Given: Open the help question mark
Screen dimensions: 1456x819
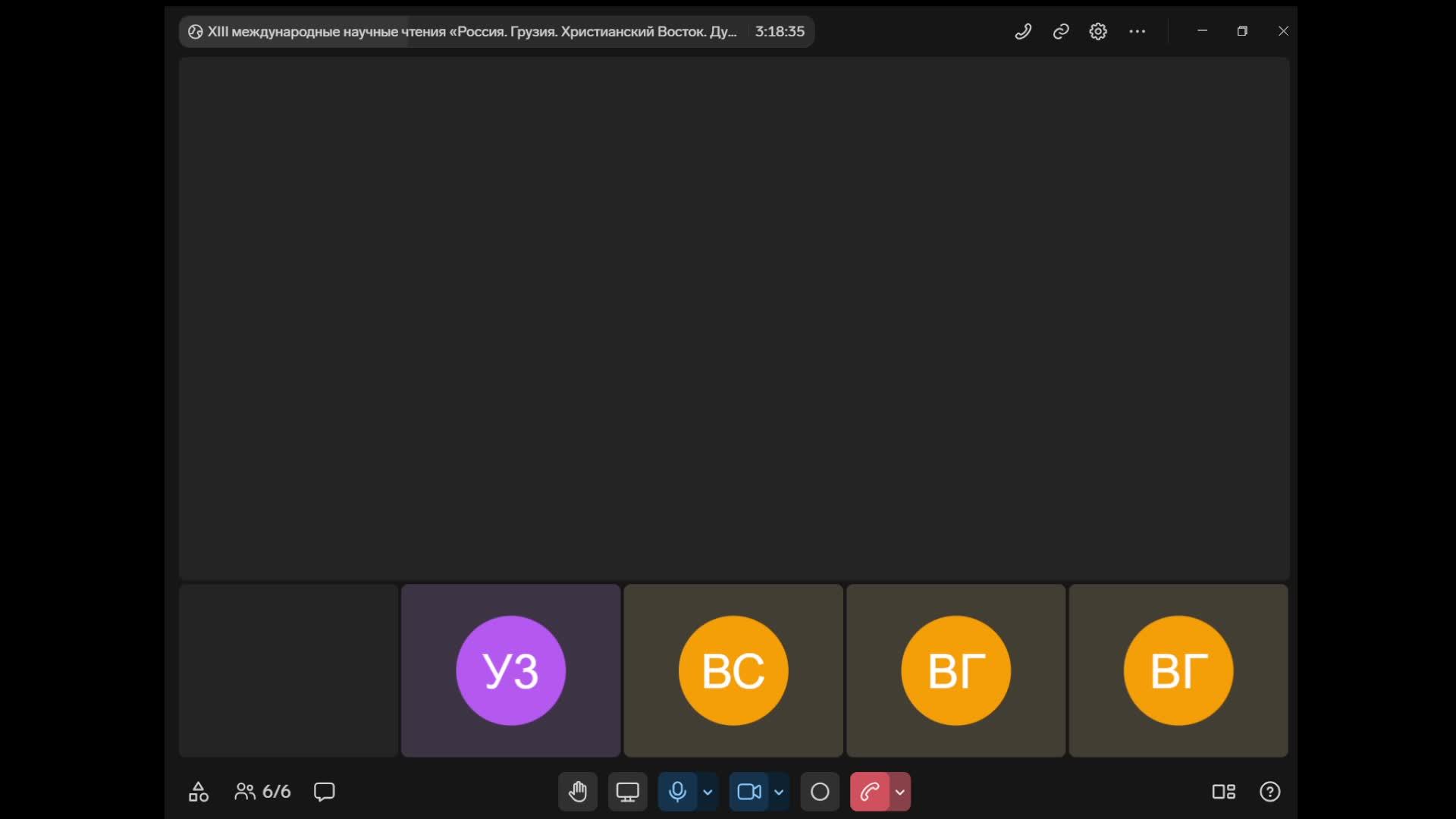Looking at the screenshot, I should [x=1269, y=792].
